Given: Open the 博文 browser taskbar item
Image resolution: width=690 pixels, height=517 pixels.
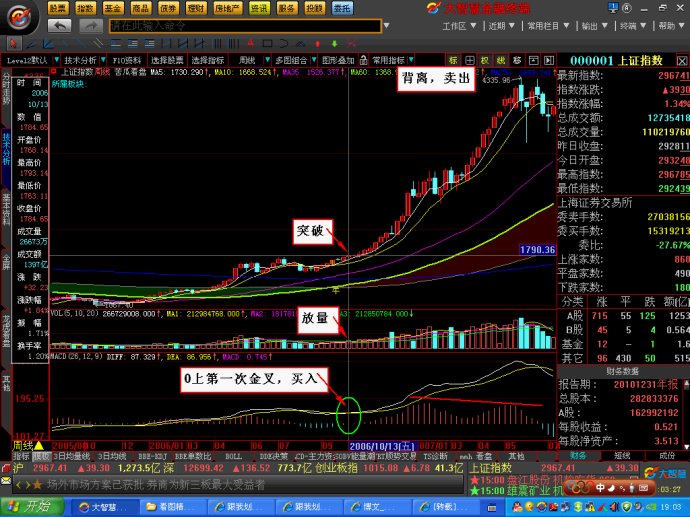Looking at the screenshot, I should [x=376, y=507].
